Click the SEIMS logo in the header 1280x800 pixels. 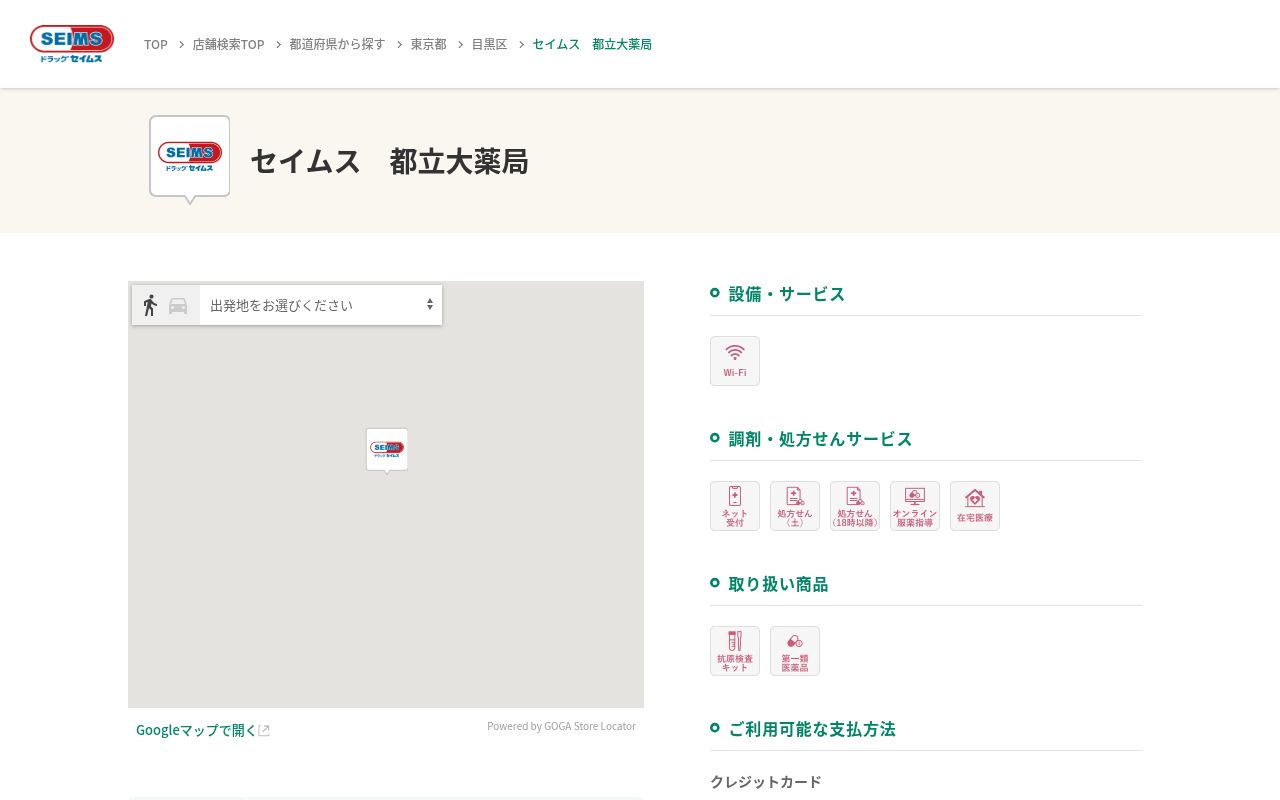point(72,44)
